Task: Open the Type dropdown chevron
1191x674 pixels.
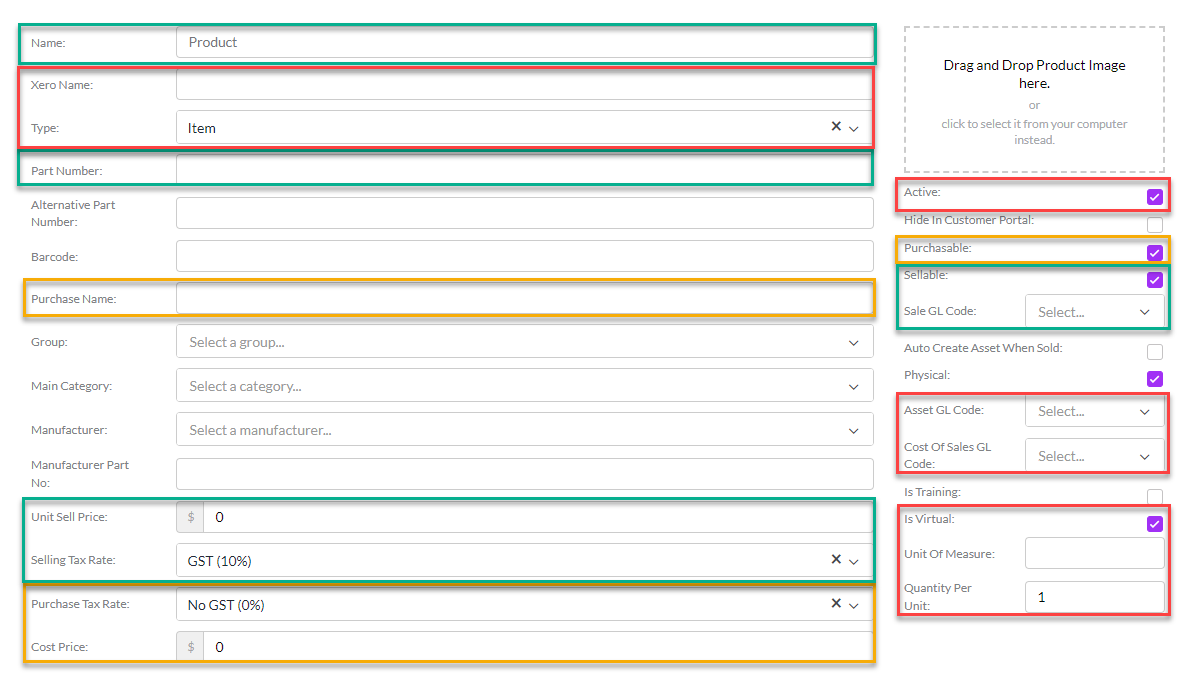Action: 854,128
